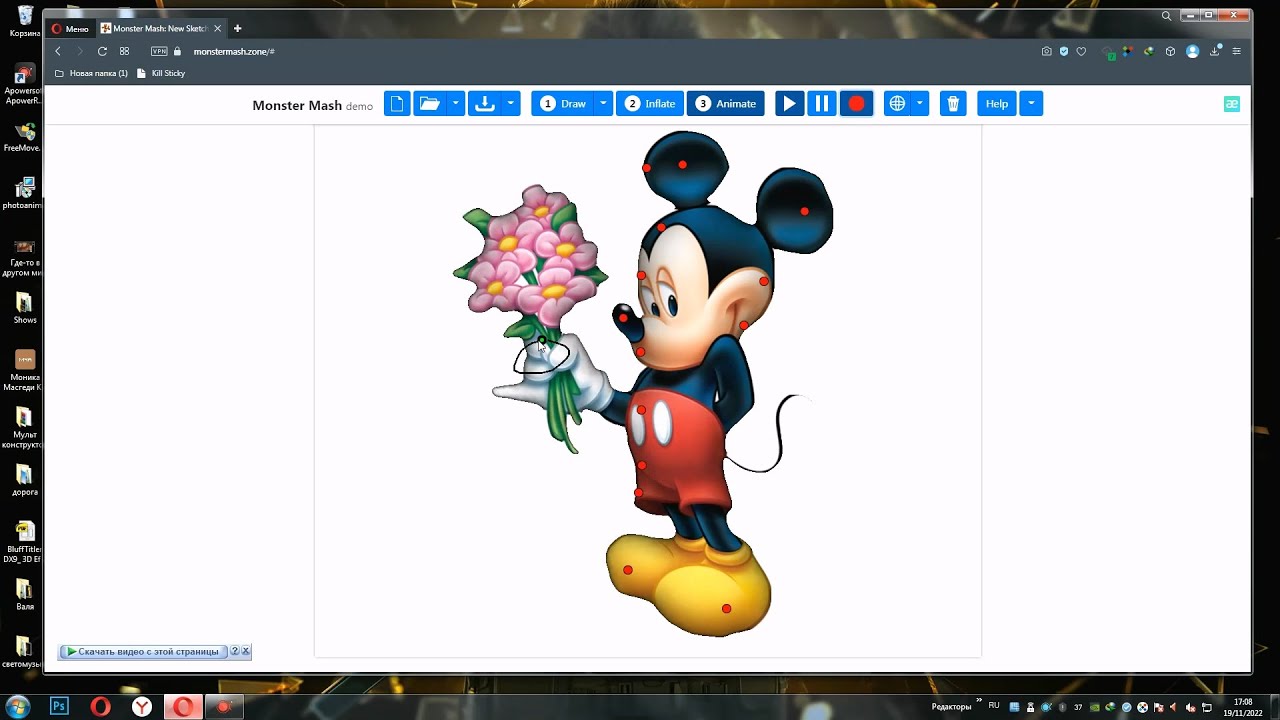This screenshot has width=1280, height=720.
Task: Open the Корзина recycle bin desktop icon
Action: tap(24, 21)
